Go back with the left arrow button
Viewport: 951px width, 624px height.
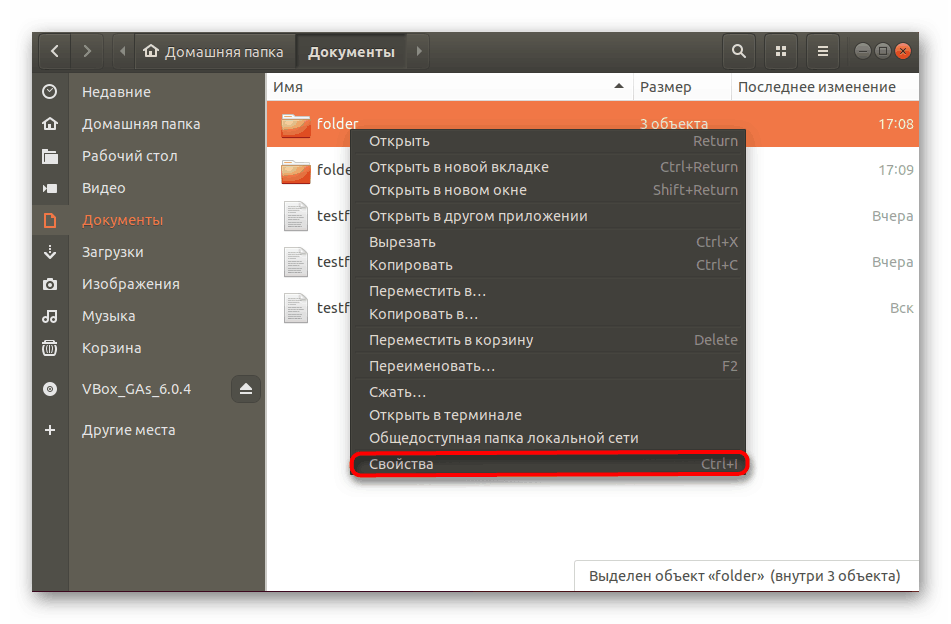pyautogui.click(x=55, y=52)
